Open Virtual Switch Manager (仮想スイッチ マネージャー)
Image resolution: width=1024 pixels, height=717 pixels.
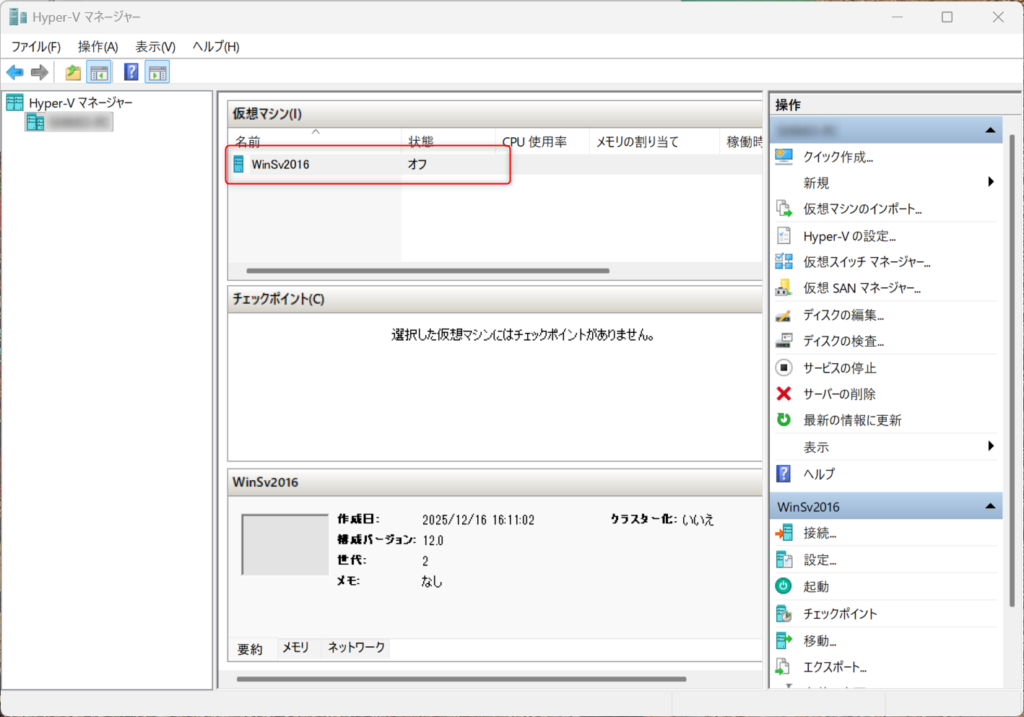[866, 262]
